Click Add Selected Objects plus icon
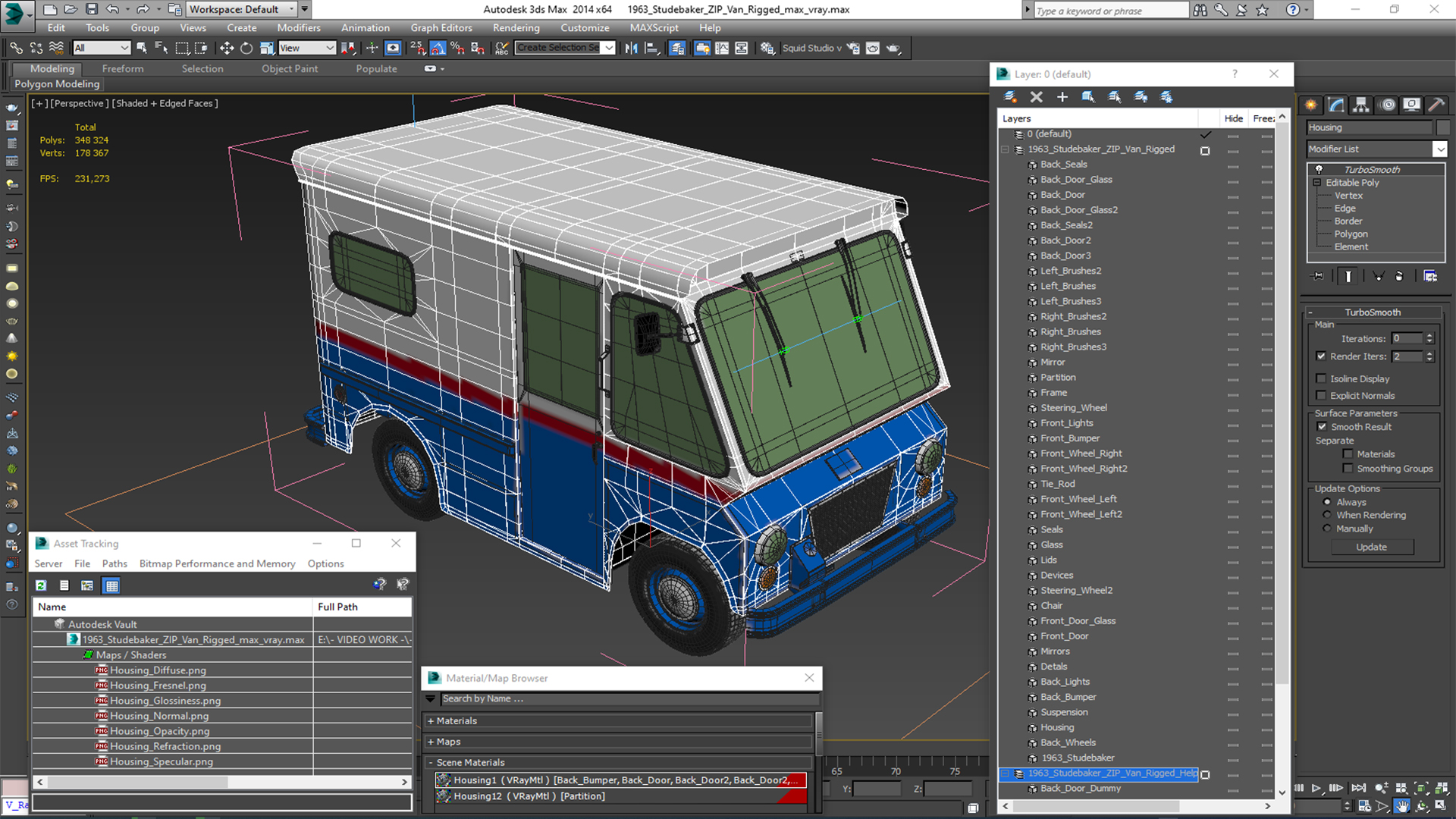 (1062, 97)
